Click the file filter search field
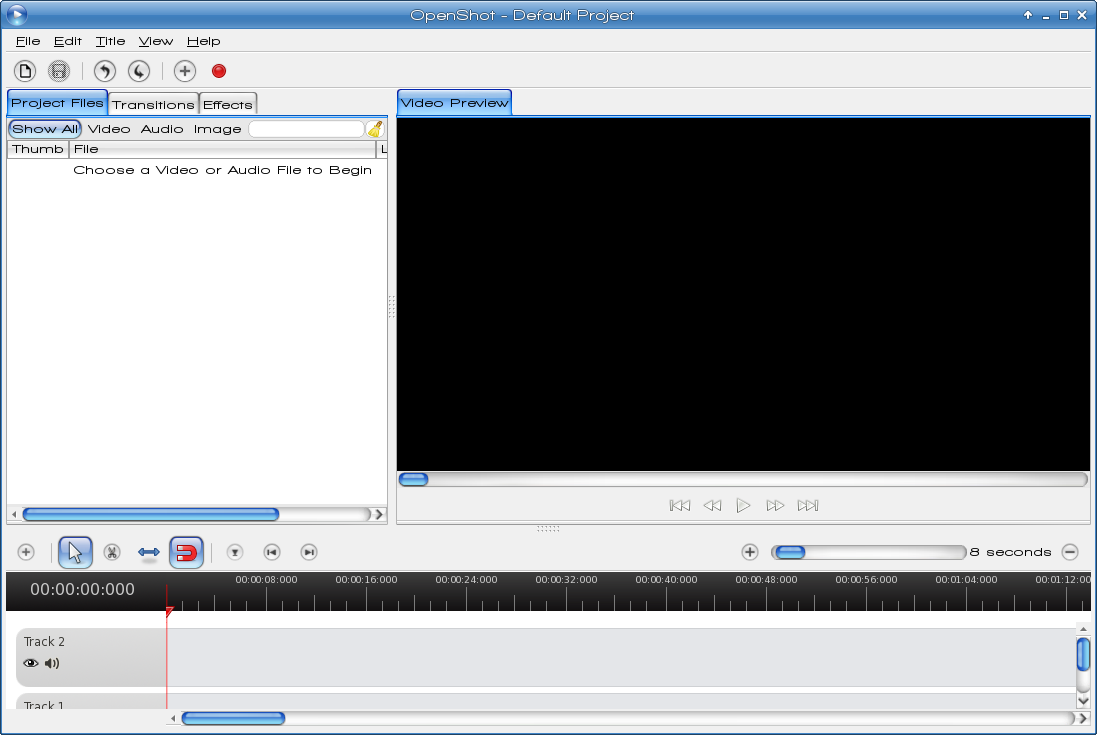The image size is (1097, 735). coord(306,129)
